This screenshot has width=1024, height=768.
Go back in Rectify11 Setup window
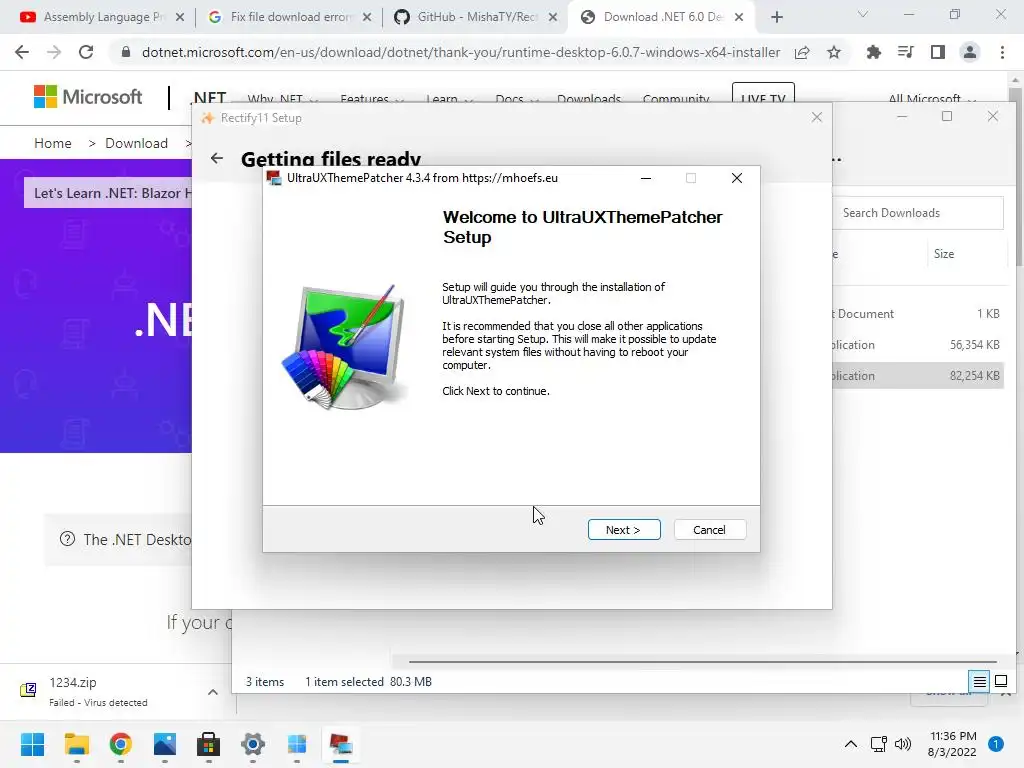click(217, 158)
